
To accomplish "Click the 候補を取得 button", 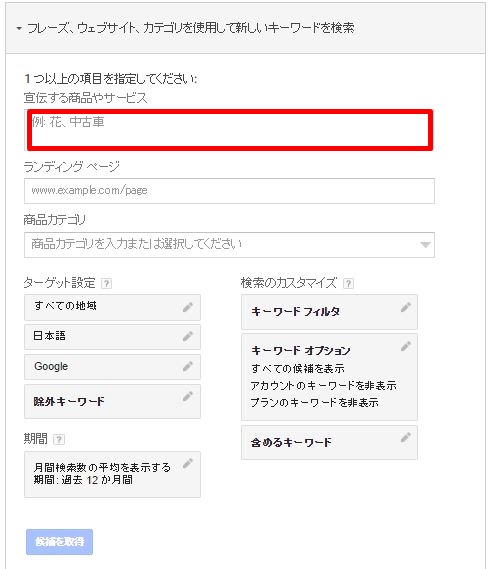I will [60, 542].
